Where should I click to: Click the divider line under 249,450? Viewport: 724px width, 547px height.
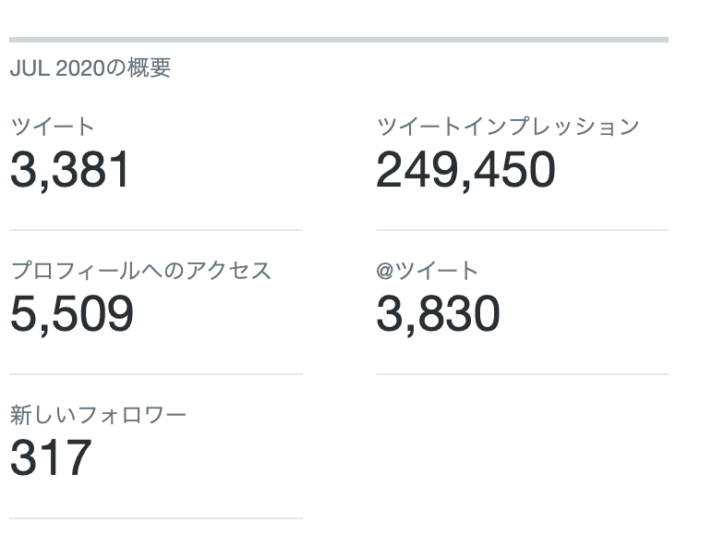tap(523, 230)
